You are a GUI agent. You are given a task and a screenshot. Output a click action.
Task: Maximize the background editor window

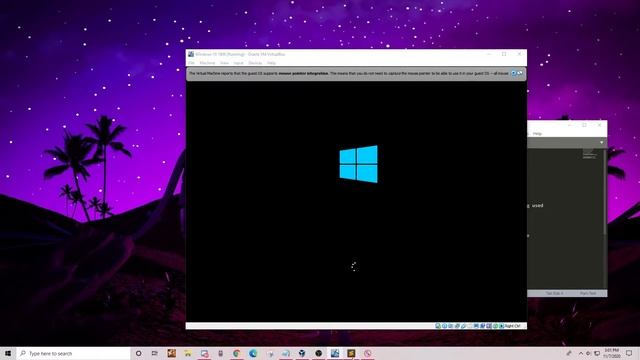(x=584, y=125)
